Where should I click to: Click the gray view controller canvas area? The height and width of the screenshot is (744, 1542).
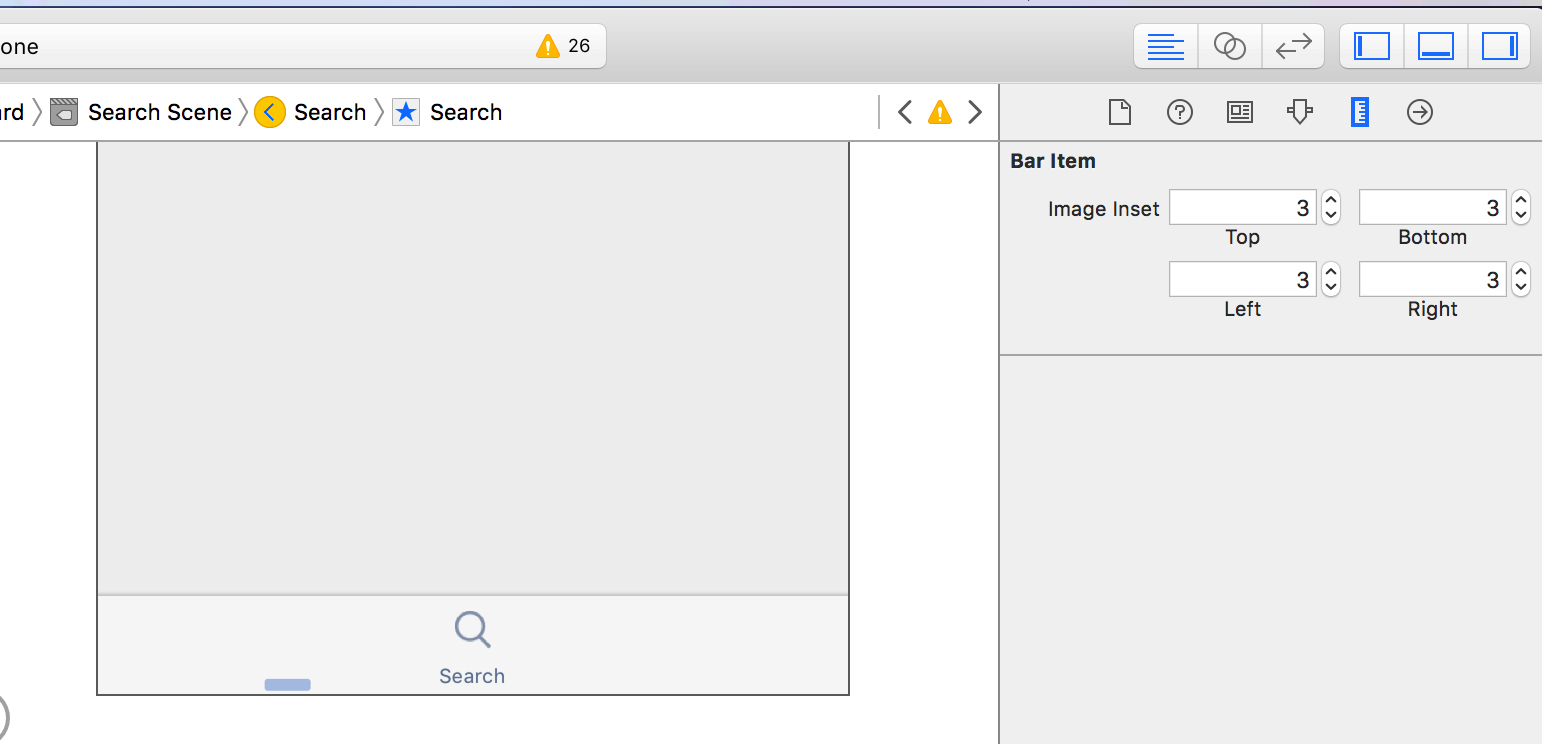473,368
